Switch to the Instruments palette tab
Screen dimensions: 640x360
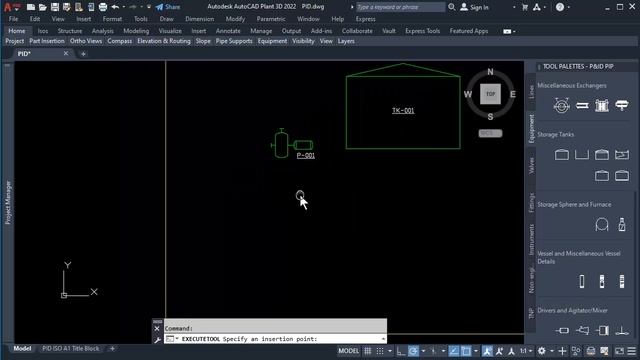(531, 240)
